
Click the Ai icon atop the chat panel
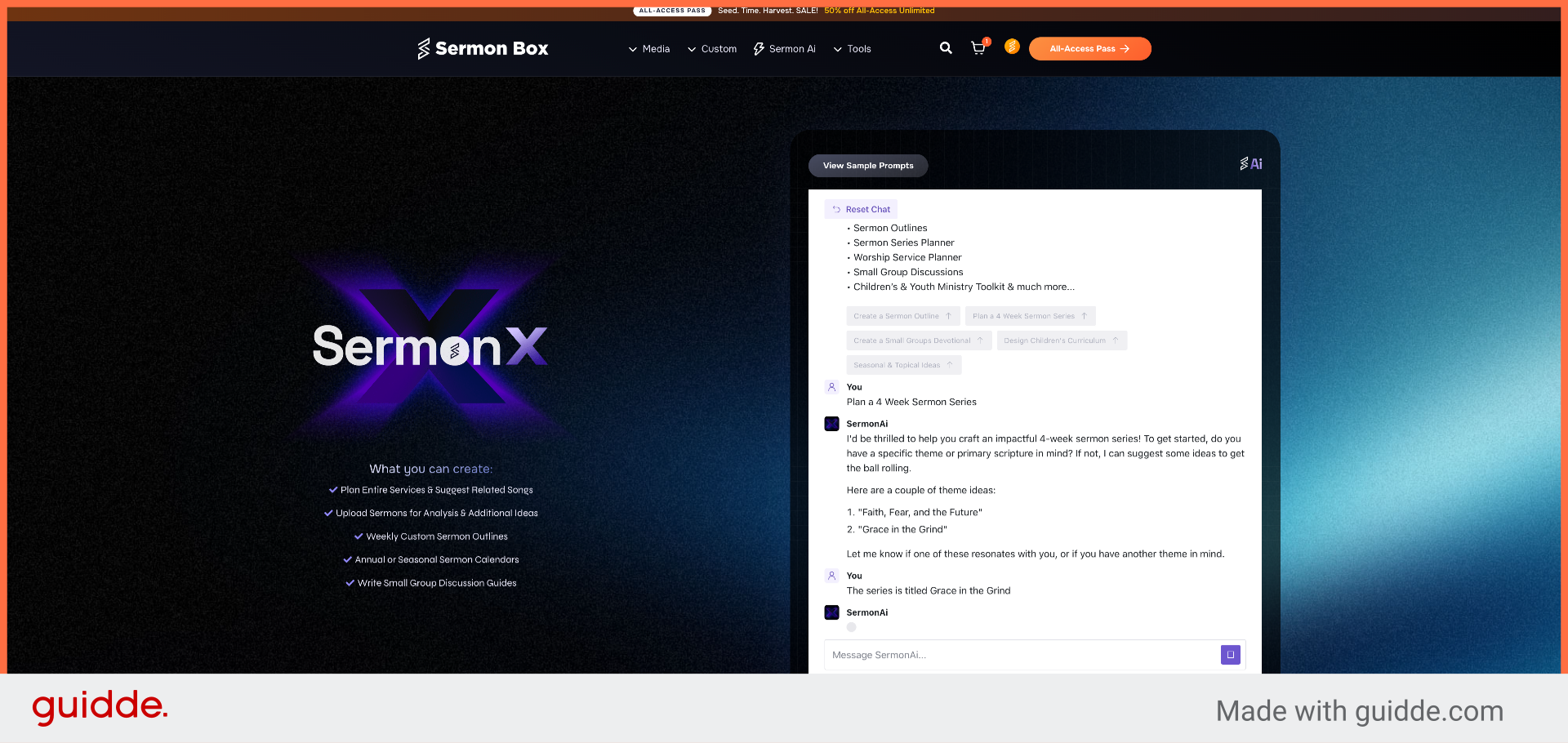coord(1250,163)
